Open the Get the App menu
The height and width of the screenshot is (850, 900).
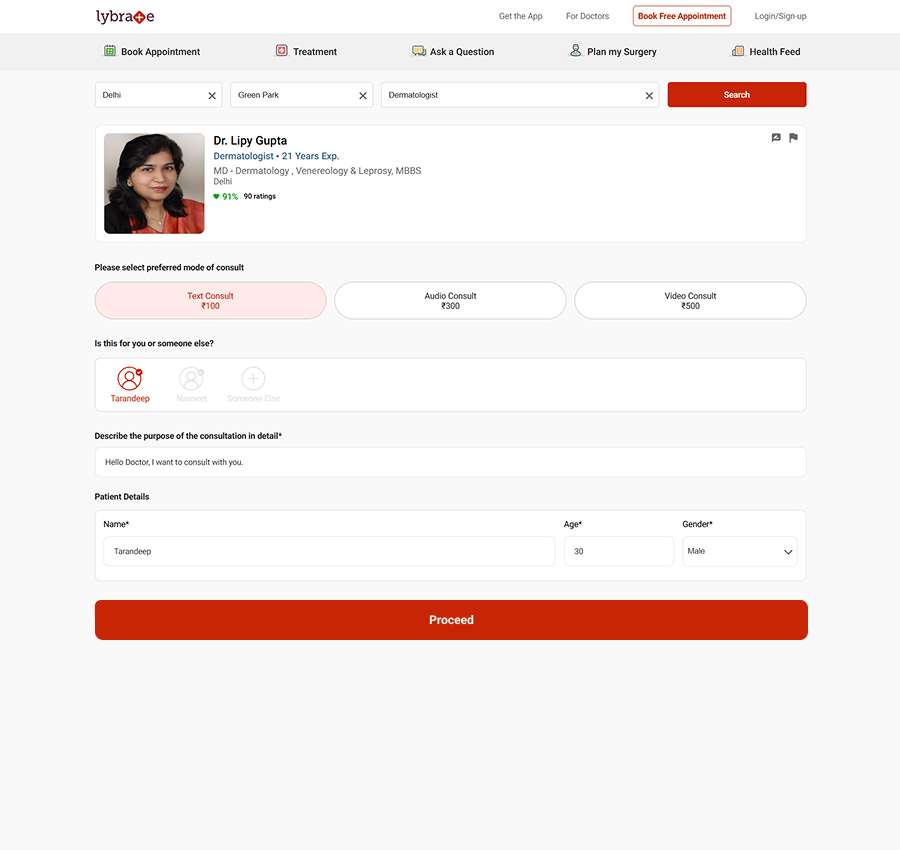520,16
